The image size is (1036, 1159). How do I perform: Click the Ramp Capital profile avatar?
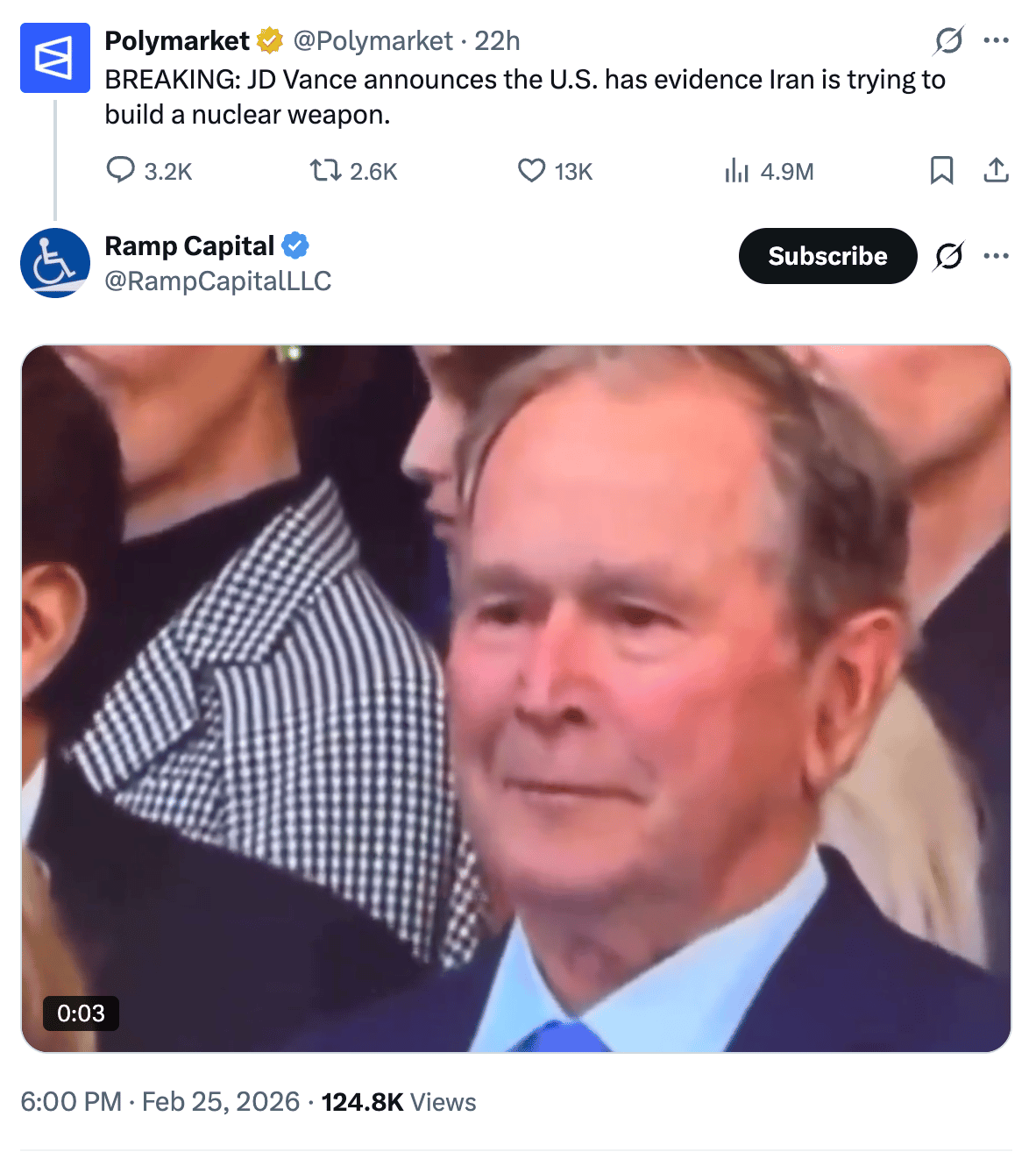(54, 263)
